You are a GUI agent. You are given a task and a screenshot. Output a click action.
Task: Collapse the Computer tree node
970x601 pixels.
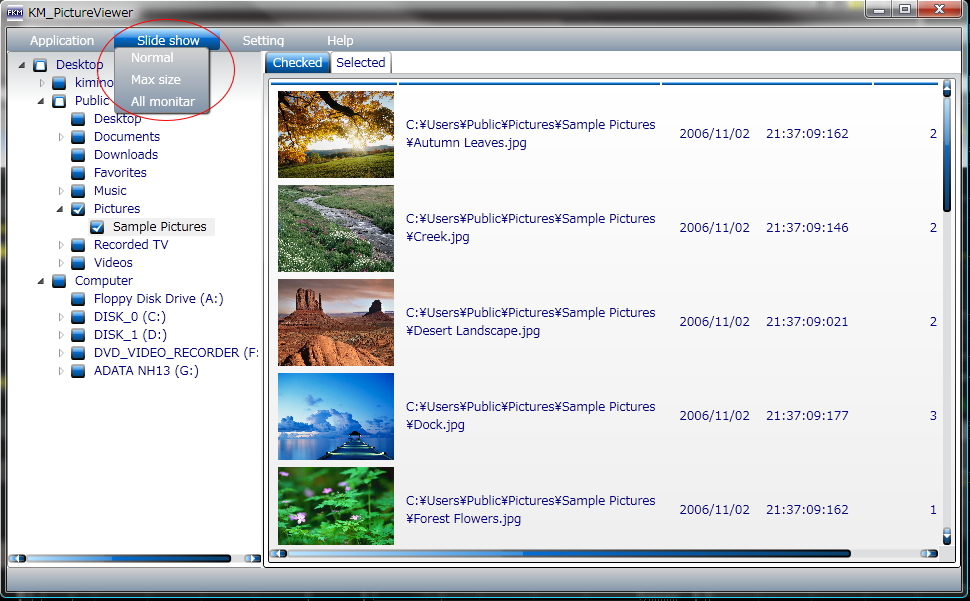coord(42,281)
